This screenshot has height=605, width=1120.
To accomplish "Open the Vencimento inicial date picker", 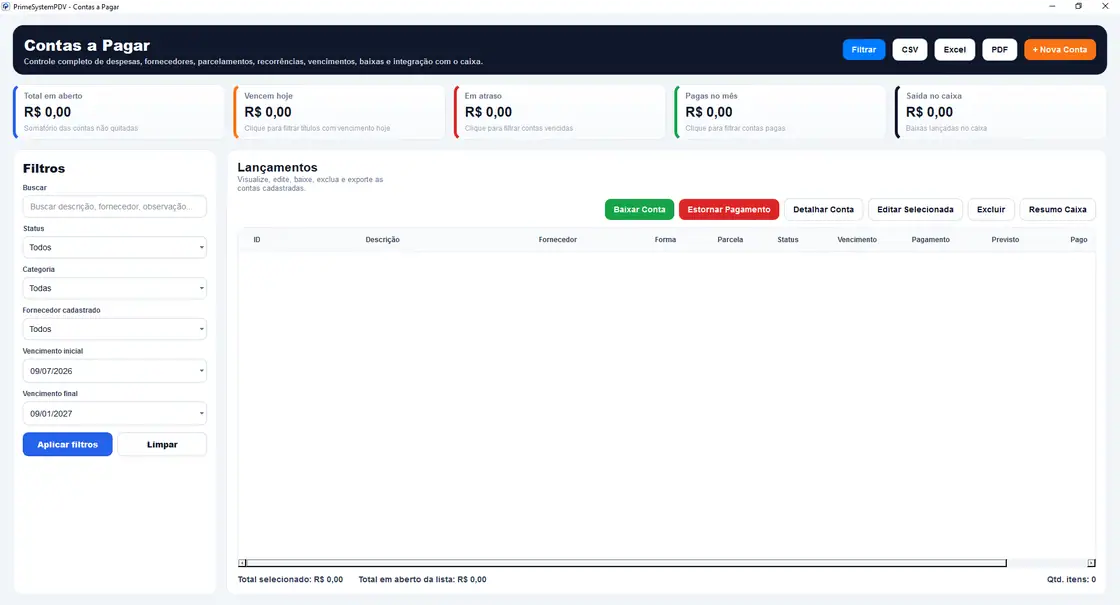I will 114,371.
